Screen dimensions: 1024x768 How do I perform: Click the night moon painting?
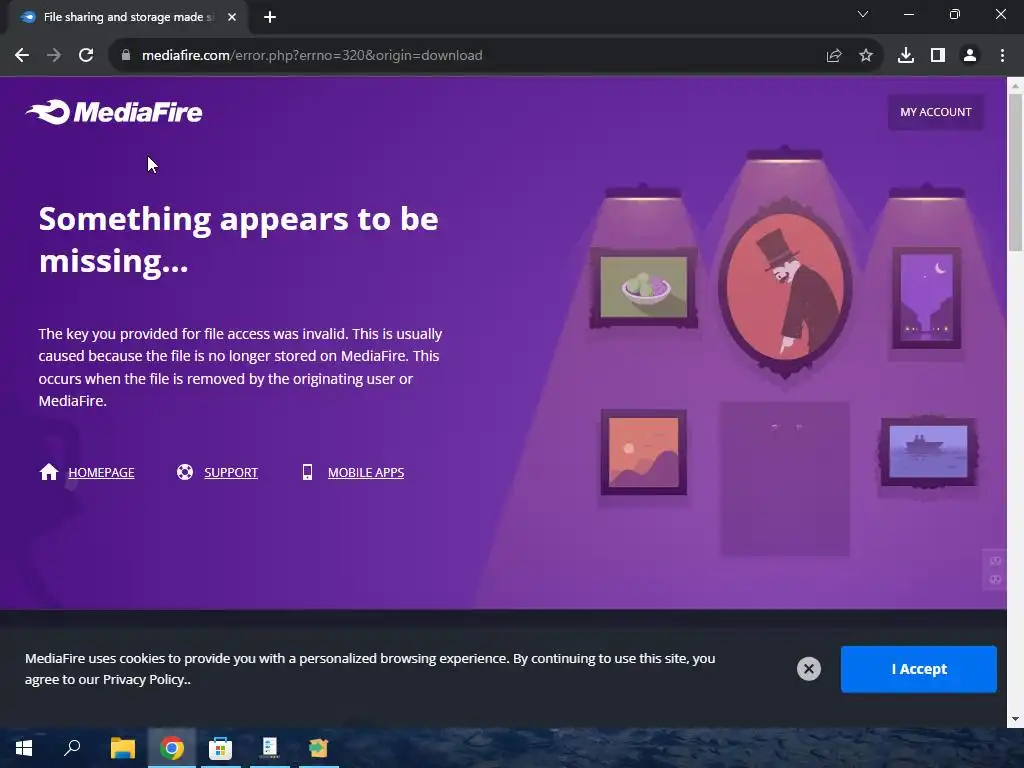(x=927, y=298)
